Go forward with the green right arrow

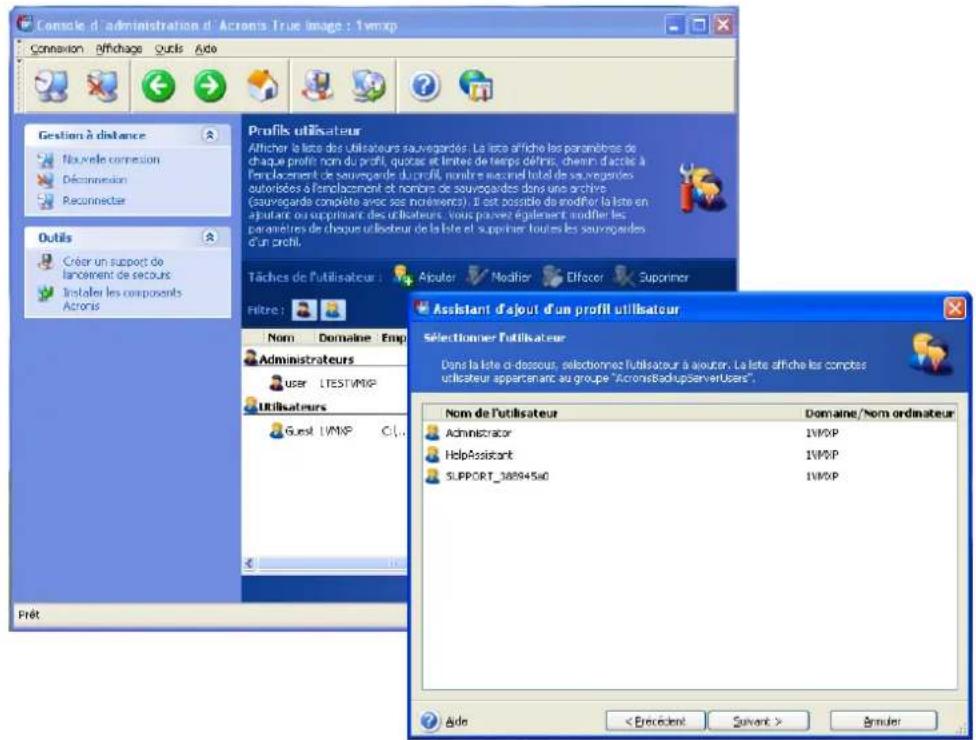[x=210, y=86]
